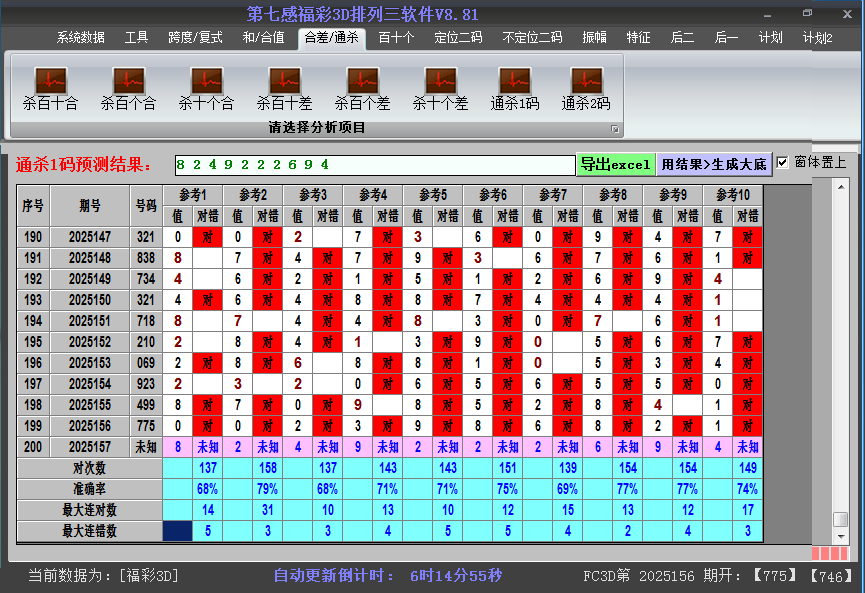Click the 序号 column header
Viewport: 865px width, 593px height.
33,206
